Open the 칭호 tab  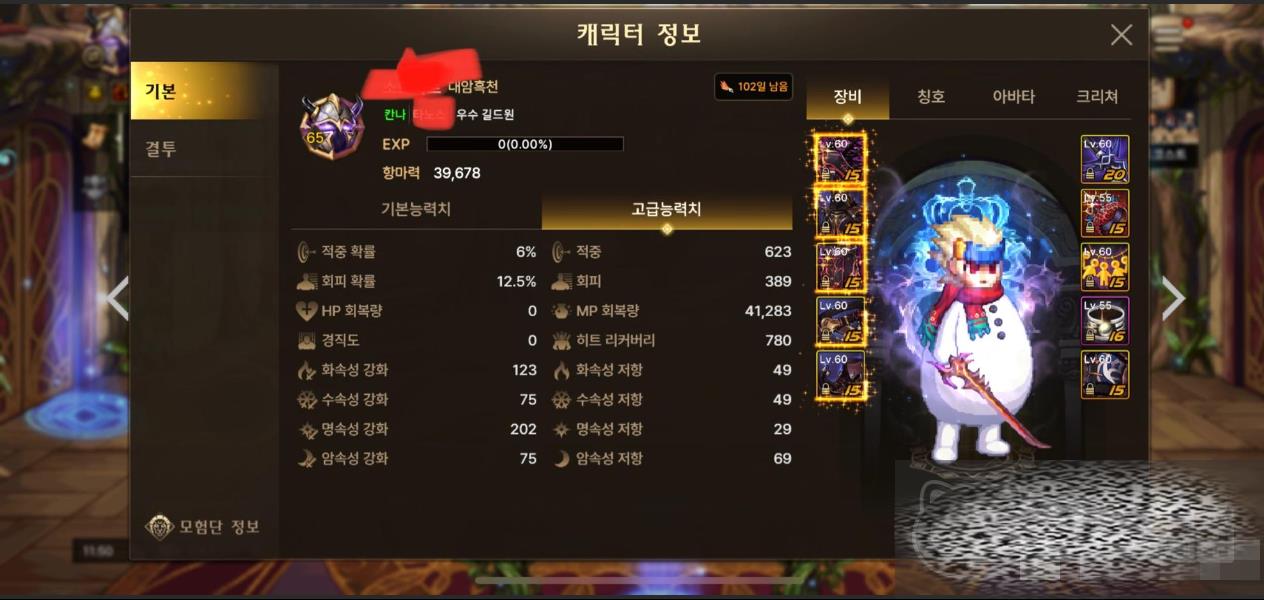point(931,97)
